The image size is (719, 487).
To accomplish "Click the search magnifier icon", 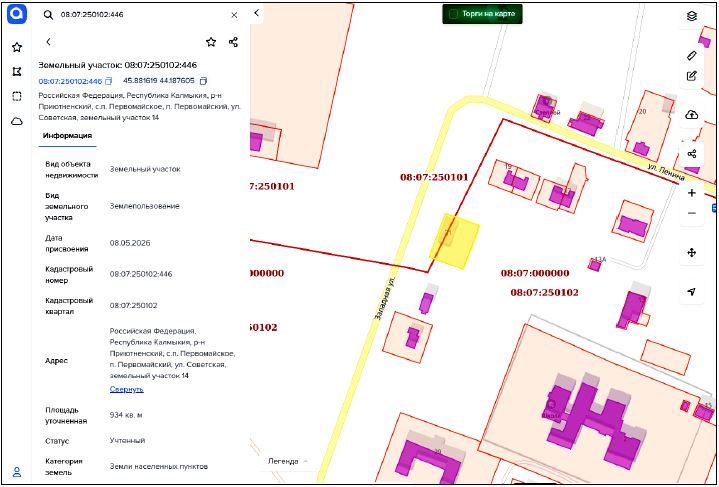I will pyautogui.click(x=48, y=15).
